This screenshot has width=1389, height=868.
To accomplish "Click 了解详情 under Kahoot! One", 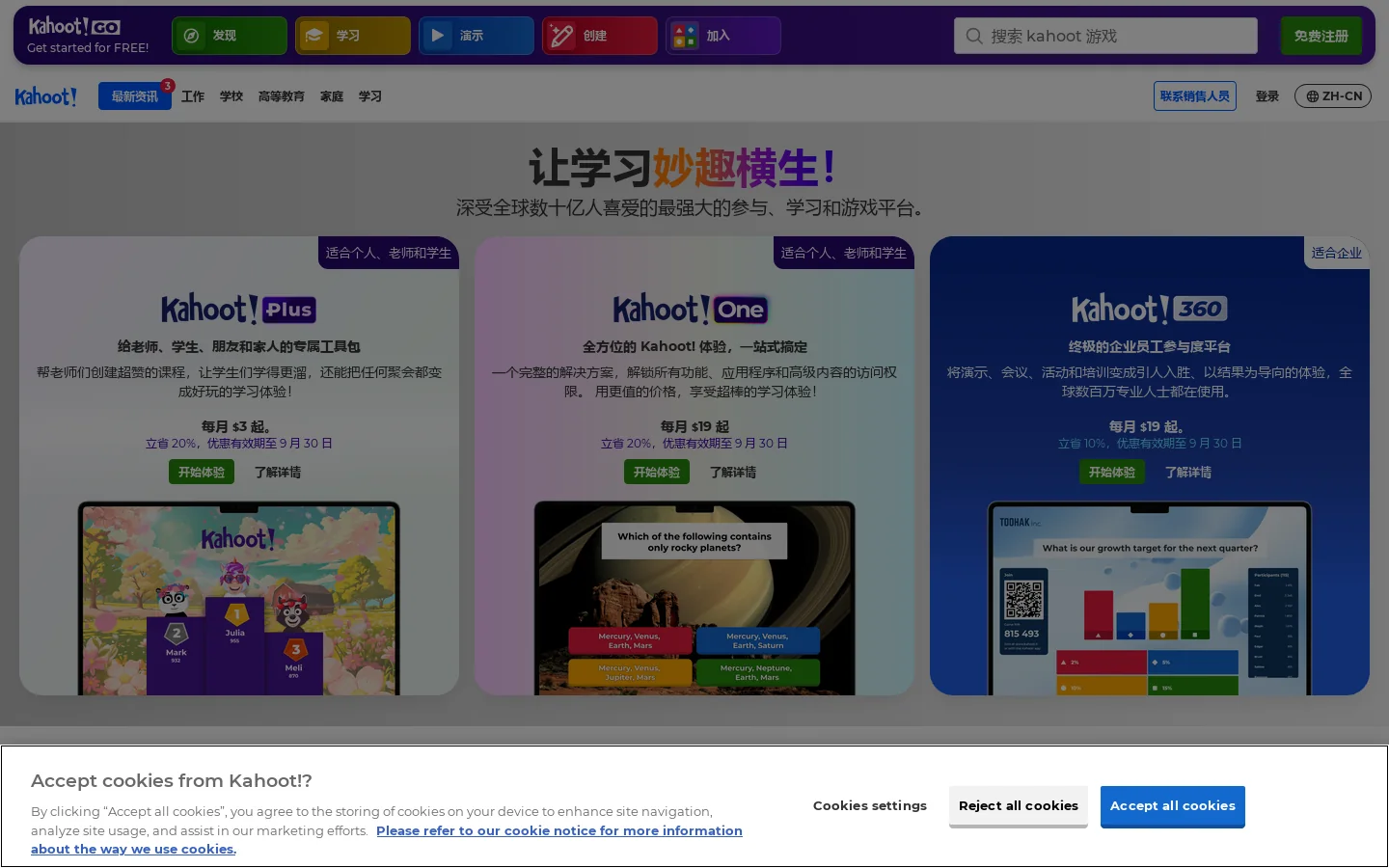I will coord(733,472).
